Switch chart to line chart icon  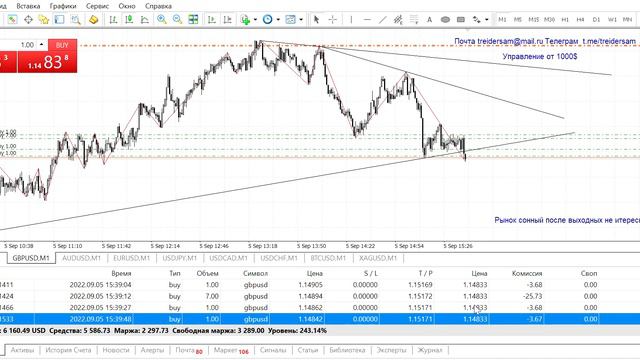(x=145, y=19)
